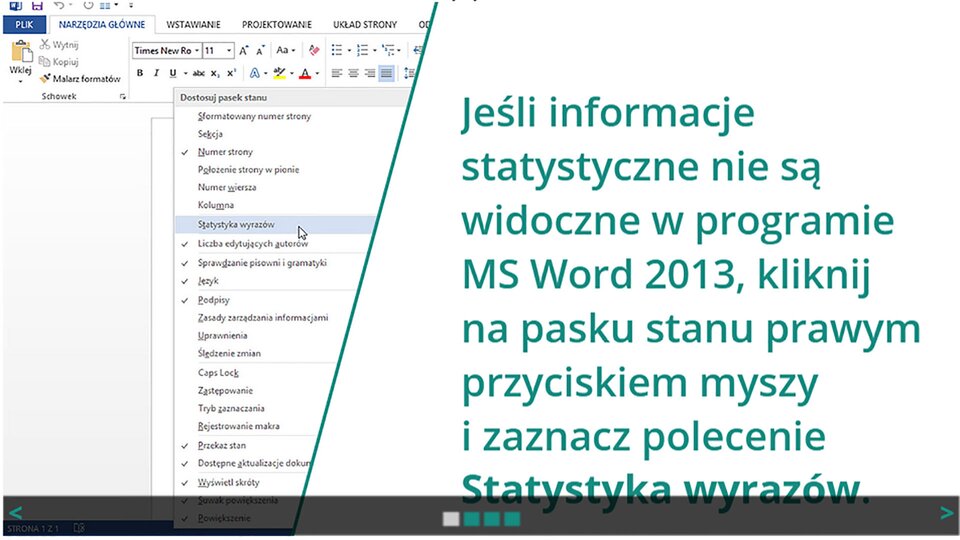Activate the Malarz formatów format painter

(x=80, y=78)
